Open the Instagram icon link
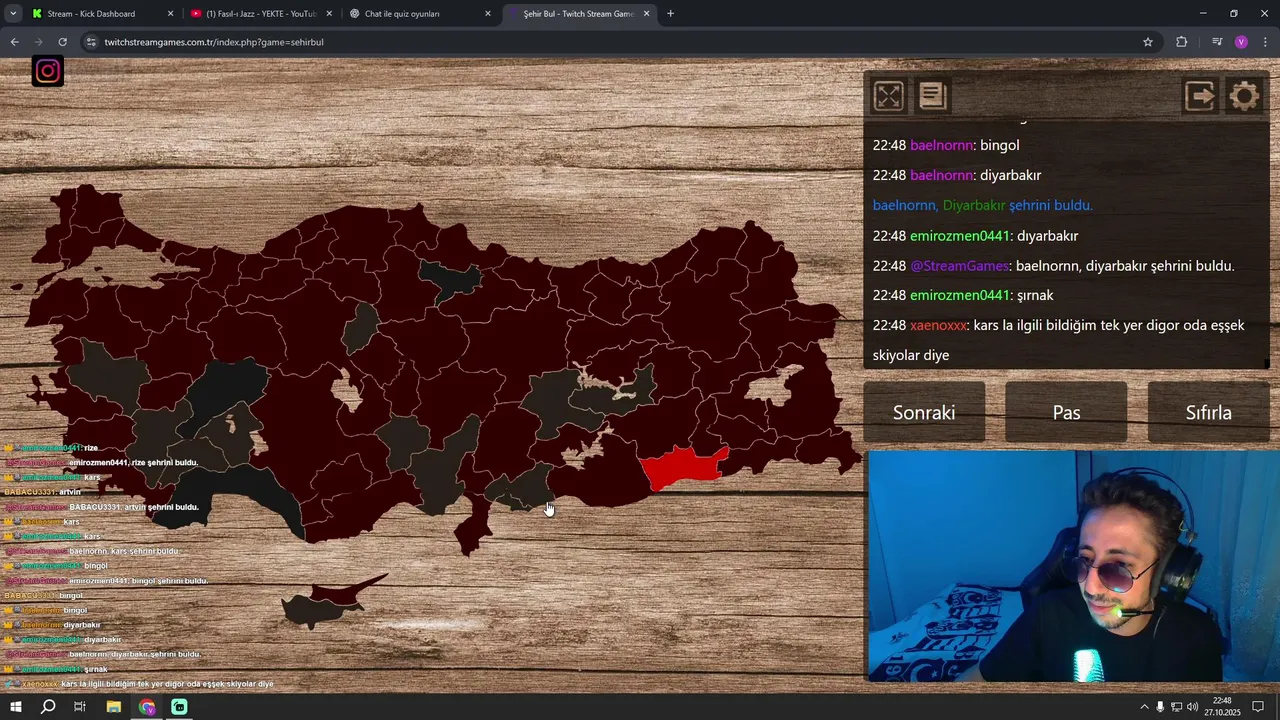 pos(47,71)
